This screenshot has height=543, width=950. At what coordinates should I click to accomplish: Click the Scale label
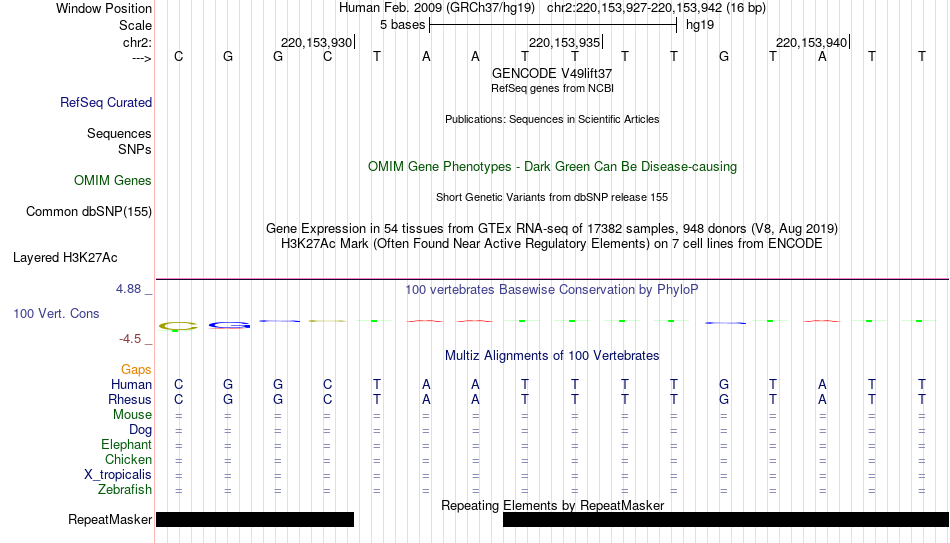click(x=135, y=25)
